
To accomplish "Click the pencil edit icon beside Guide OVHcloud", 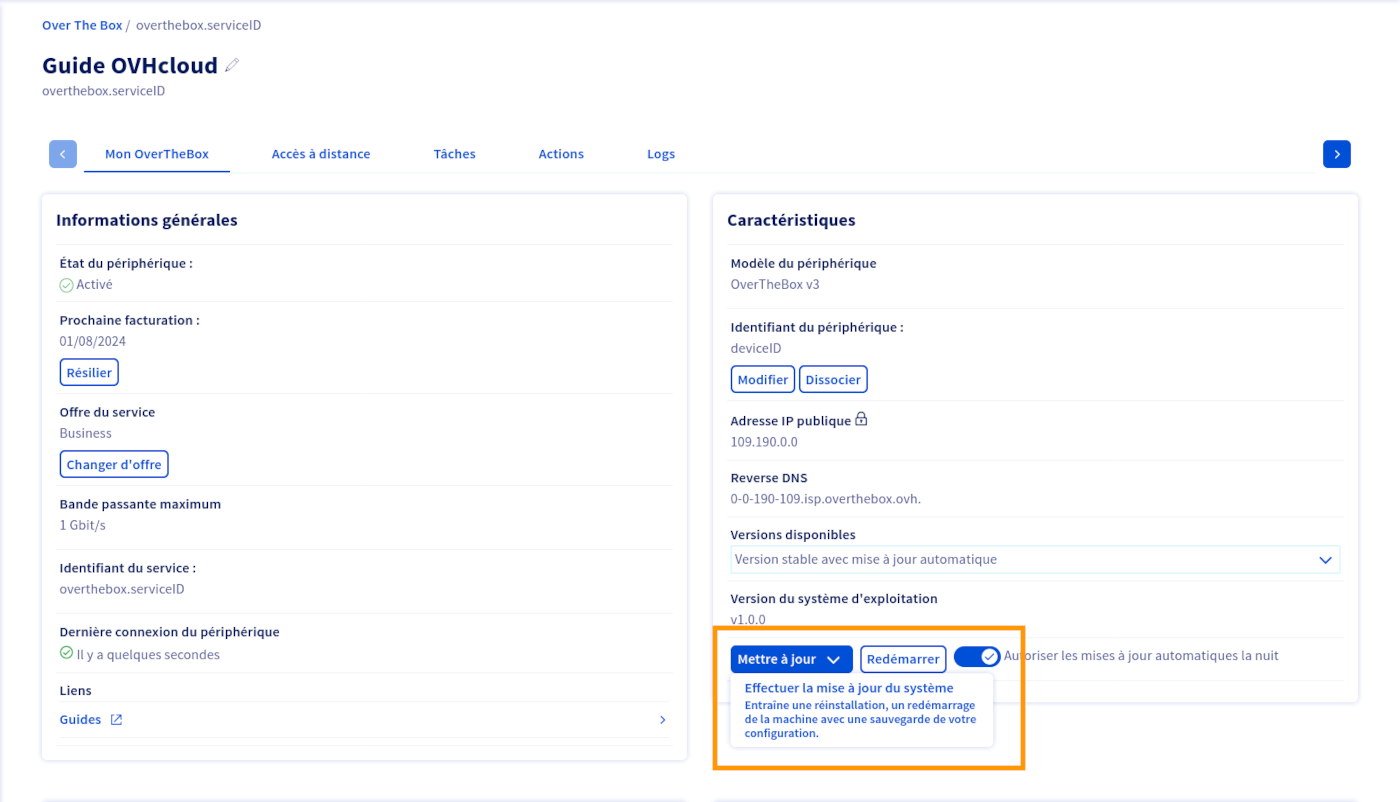I will pyautogui.click(x=232, y=66).
